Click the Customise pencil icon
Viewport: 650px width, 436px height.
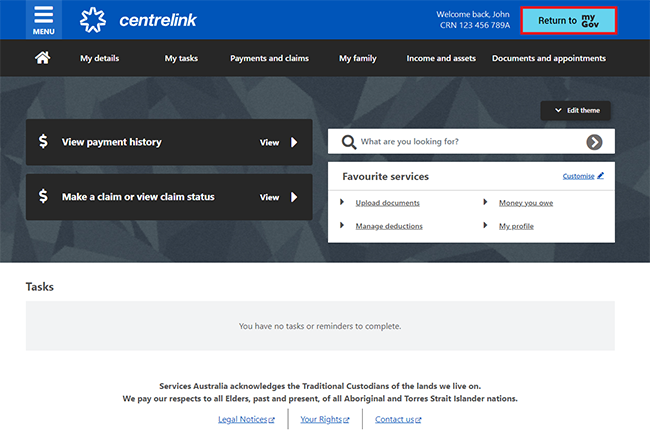click(x=600, y=176)
